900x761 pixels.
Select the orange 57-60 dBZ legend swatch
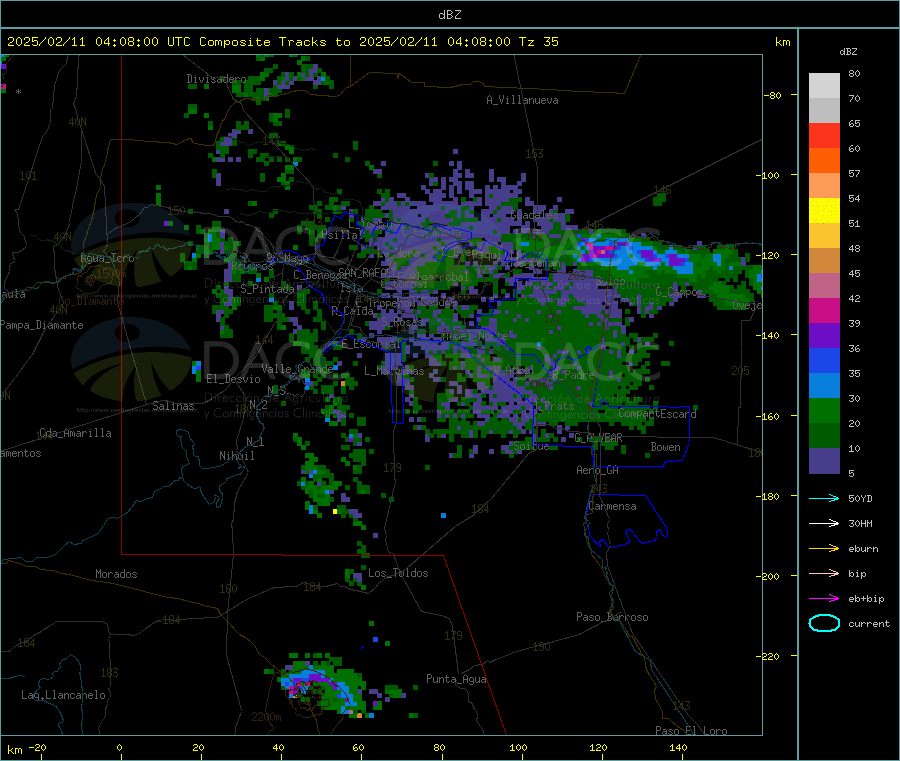pyautogui.click(x=824, y=161)
